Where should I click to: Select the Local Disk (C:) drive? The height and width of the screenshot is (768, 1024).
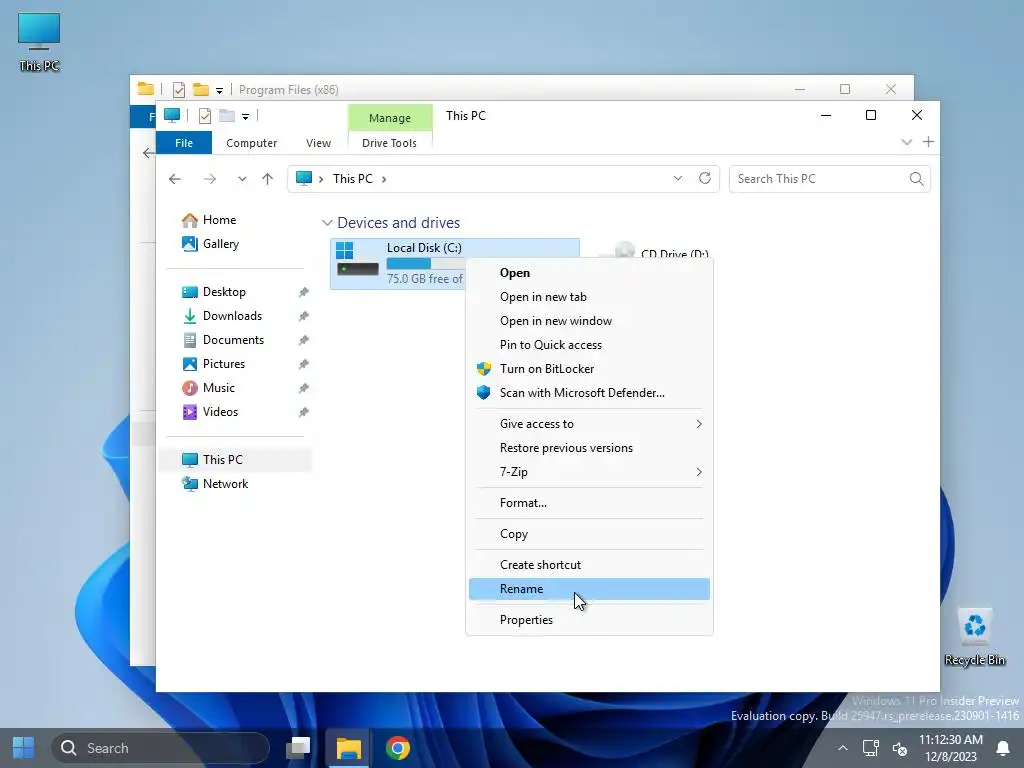(398, 264)
